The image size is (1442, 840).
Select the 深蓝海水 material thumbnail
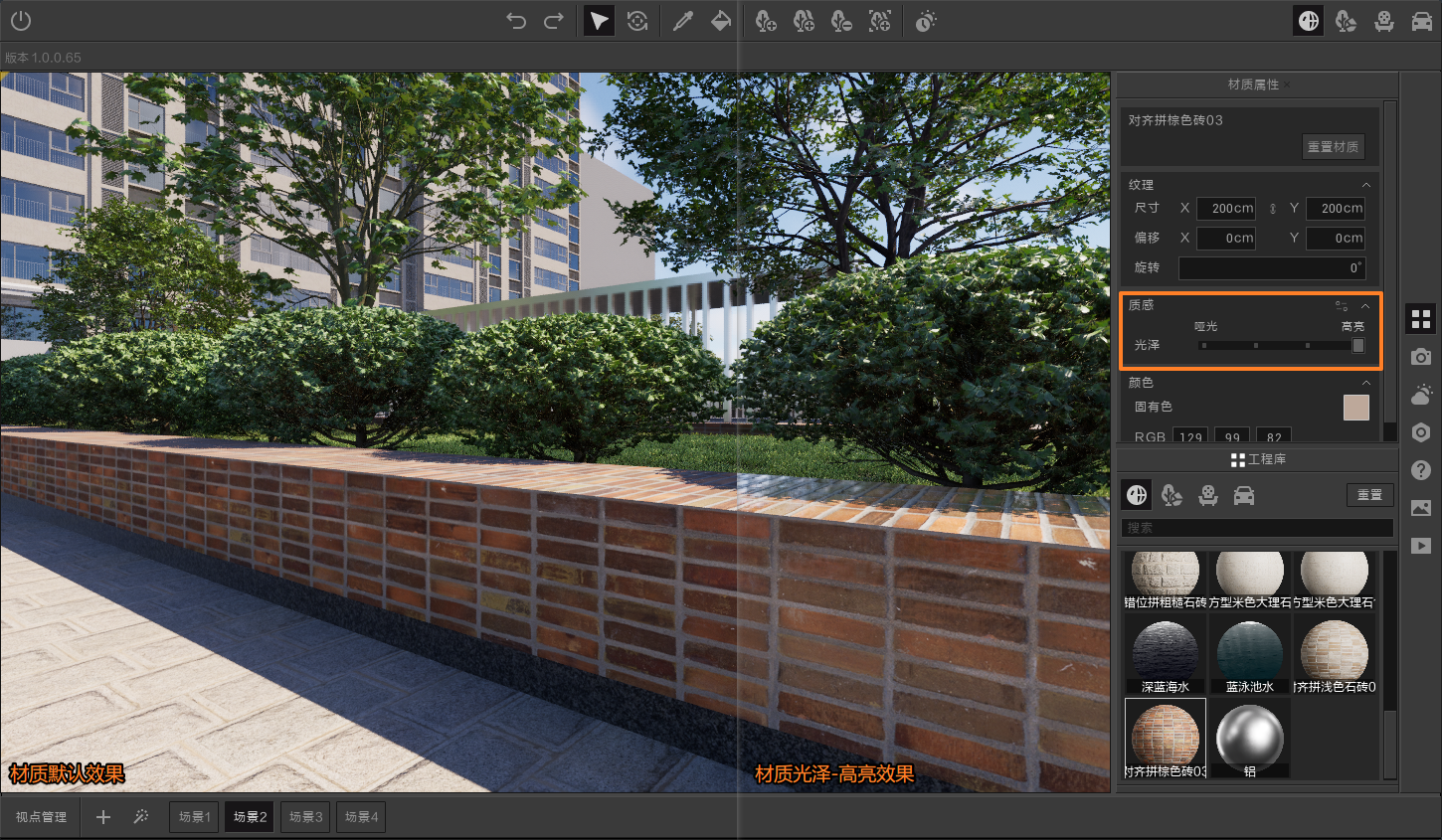click(1166, 654)
